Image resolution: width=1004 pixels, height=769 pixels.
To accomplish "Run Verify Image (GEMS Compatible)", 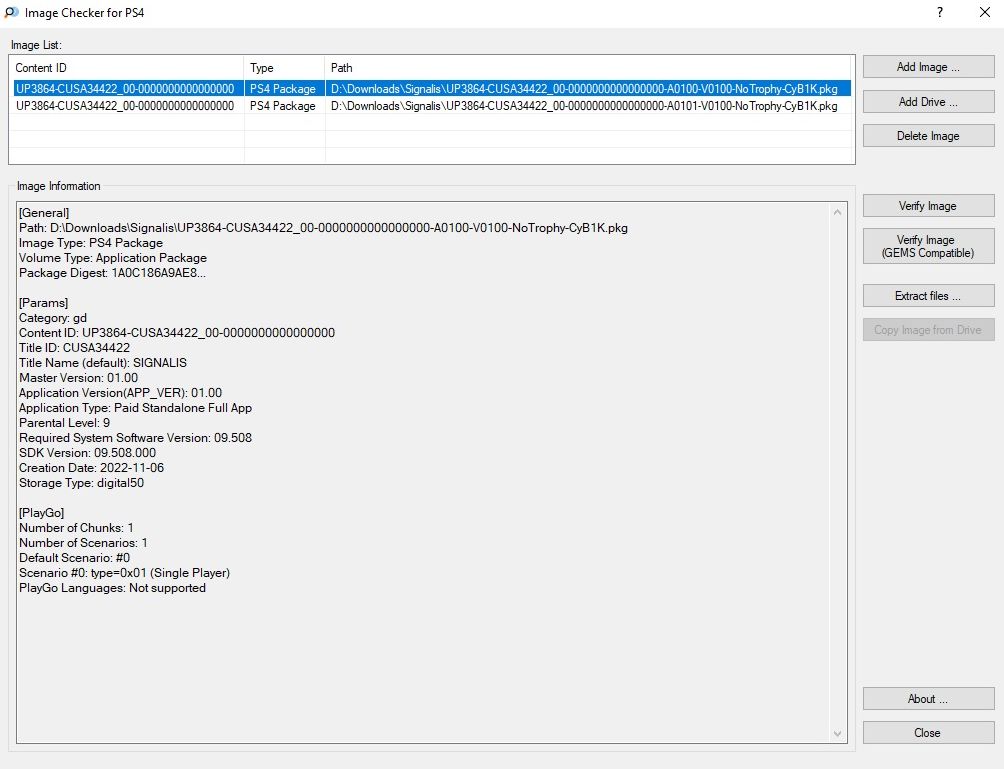I will 928,246.
